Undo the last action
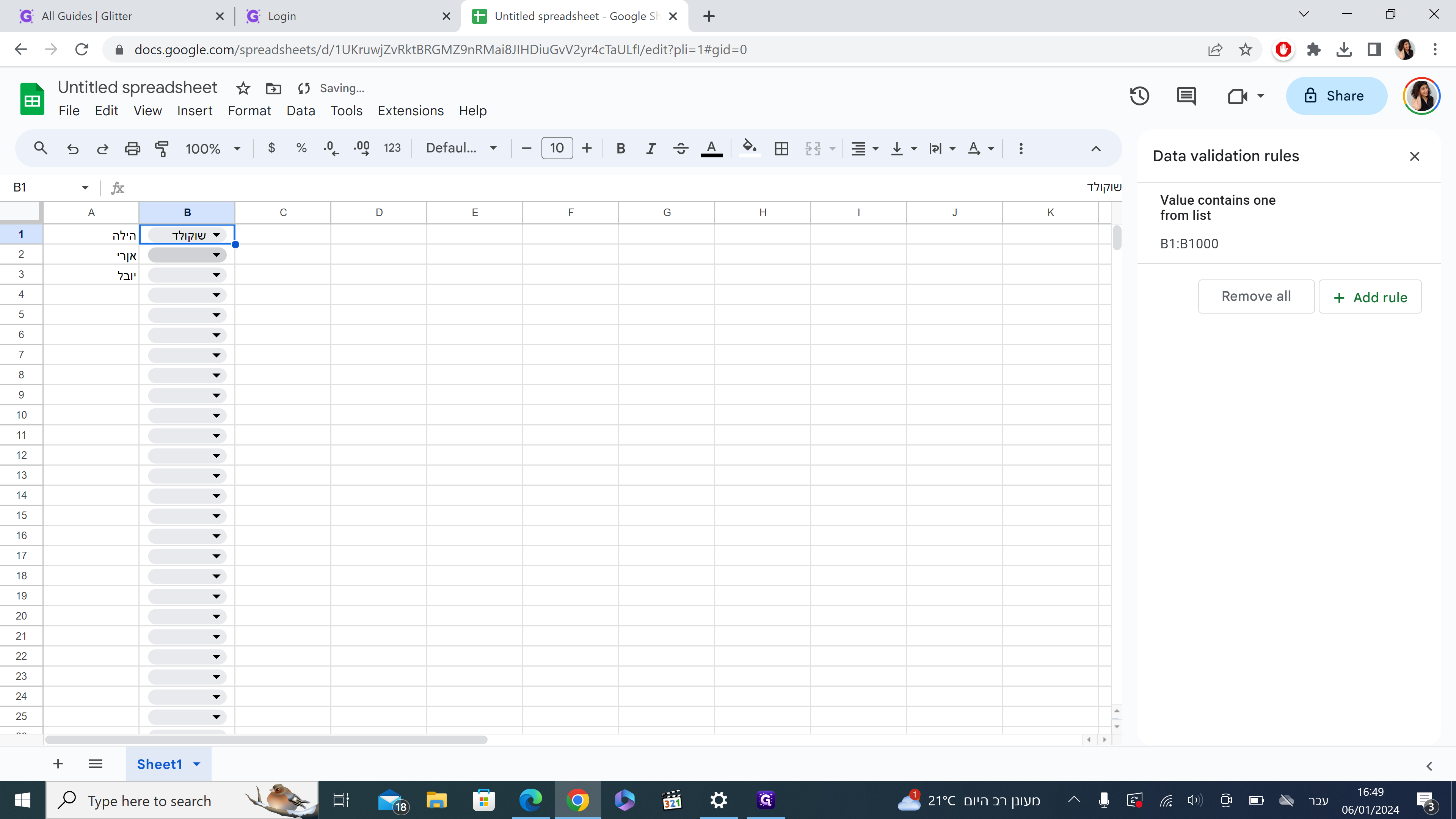Screen dimensions: 1456x819 (72, 148)
